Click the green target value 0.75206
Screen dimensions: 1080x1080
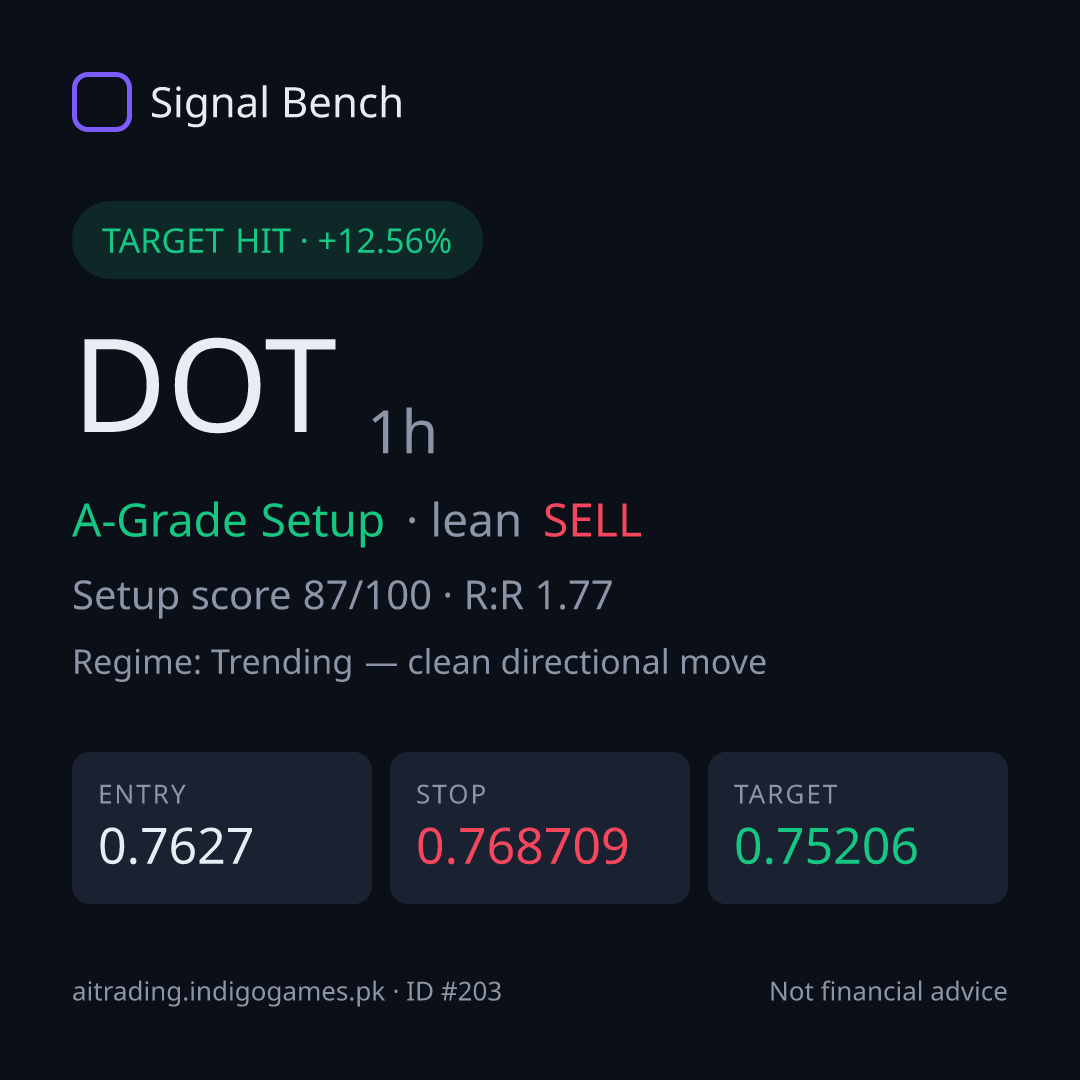tap(826, 846)
